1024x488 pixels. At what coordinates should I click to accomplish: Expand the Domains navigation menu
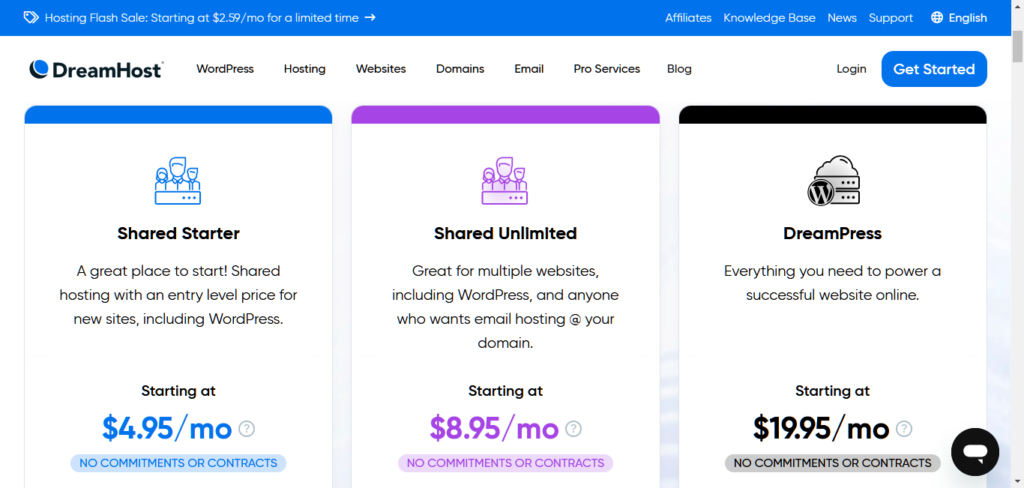point(460,69)
